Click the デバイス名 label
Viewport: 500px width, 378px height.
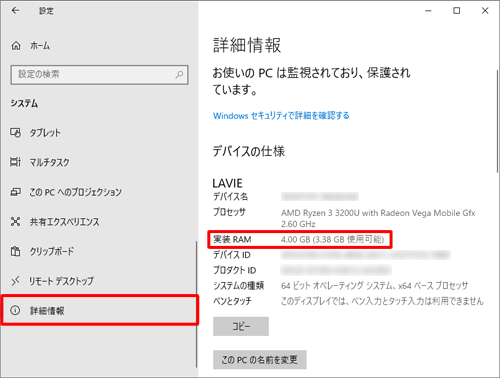tap(230, 197)
